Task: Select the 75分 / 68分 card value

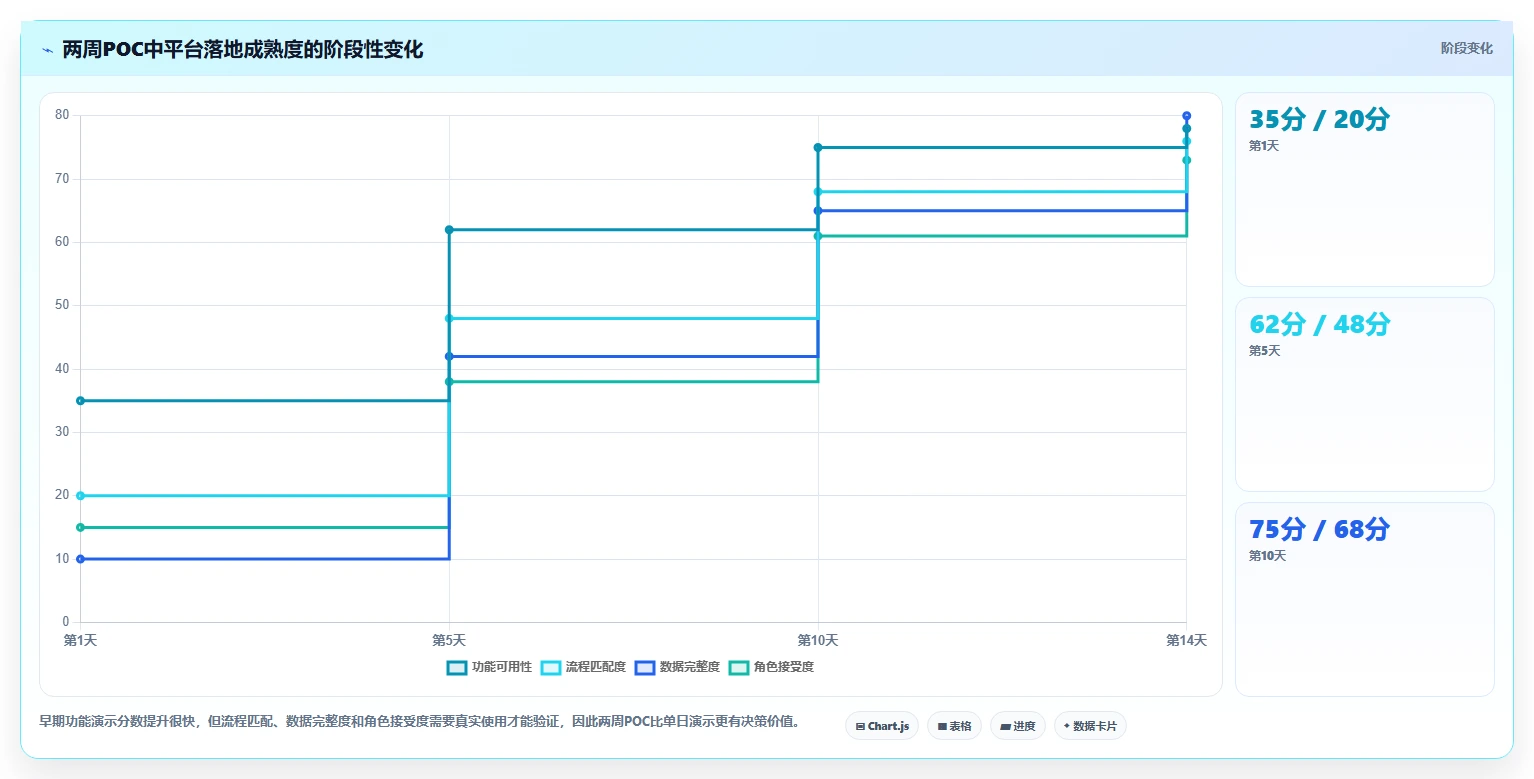Action: [1319, 529]
